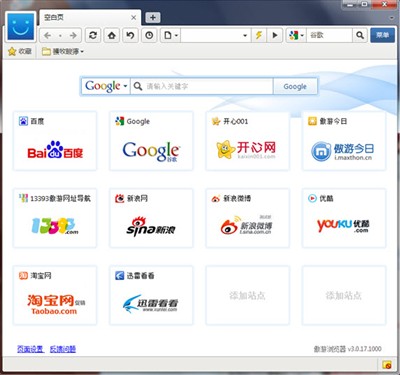Click the Kaixin001 star favicon
The height and width of the screenshot is (375, 400).
point(216,121)
